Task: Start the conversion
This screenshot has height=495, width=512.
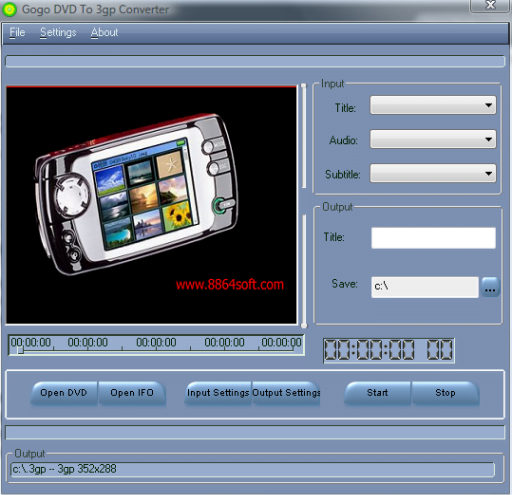Action: click(x=377, y=393)
